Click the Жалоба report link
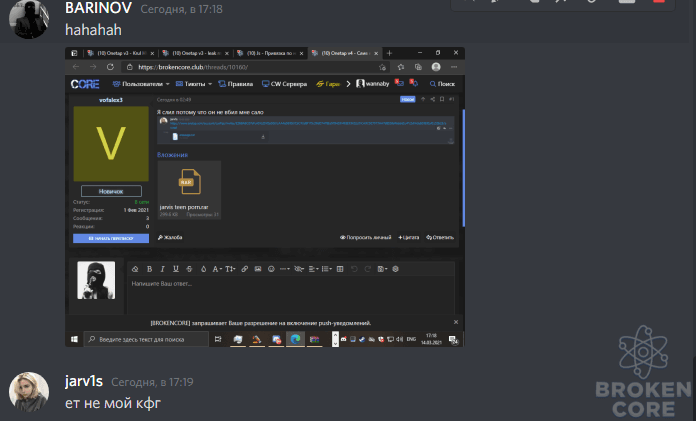 170,238
